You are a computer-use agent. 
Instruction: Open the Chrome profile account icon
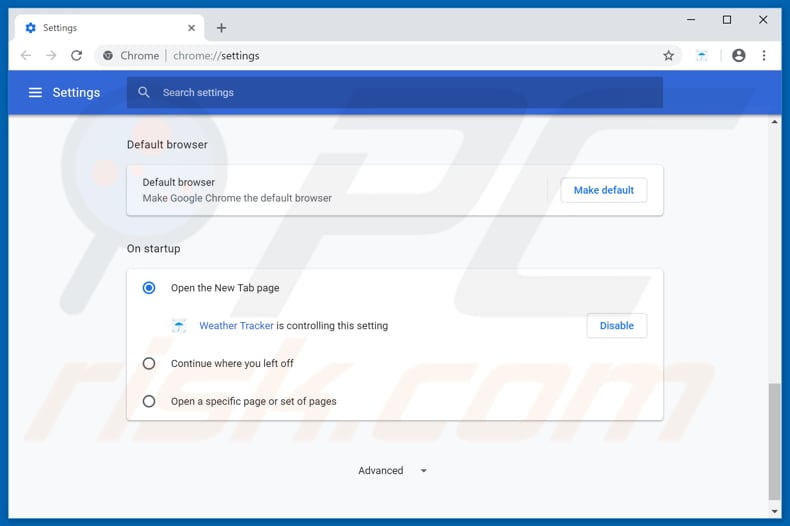[x=739, y=55]
